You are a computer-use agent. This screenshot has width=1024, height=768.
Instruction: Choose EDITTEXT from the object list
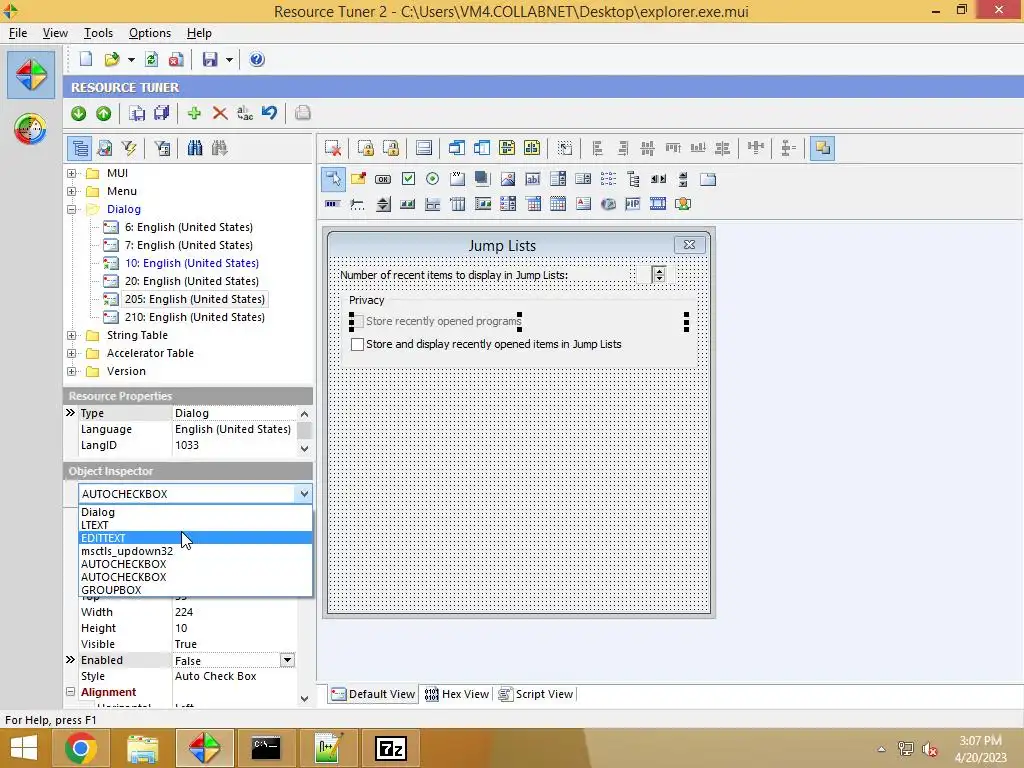pyautogui.click(x=195, y=538)
